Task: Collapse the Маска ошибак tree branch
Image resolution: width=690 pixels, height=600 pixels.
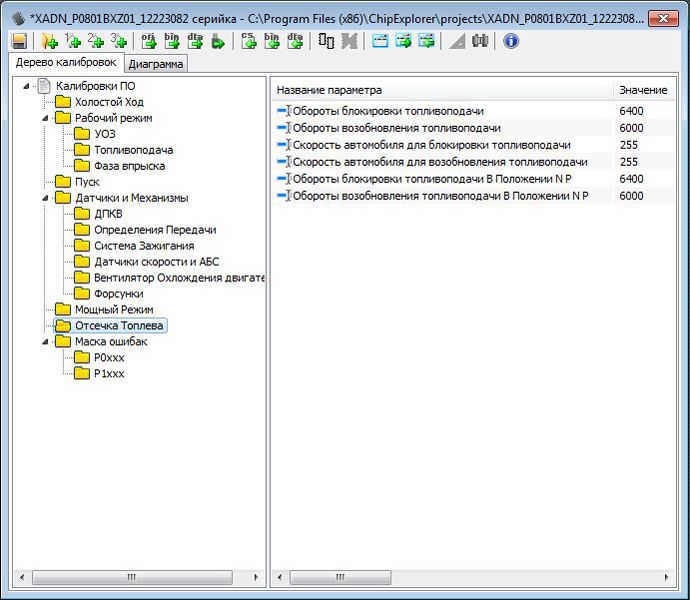Action: 46,342
